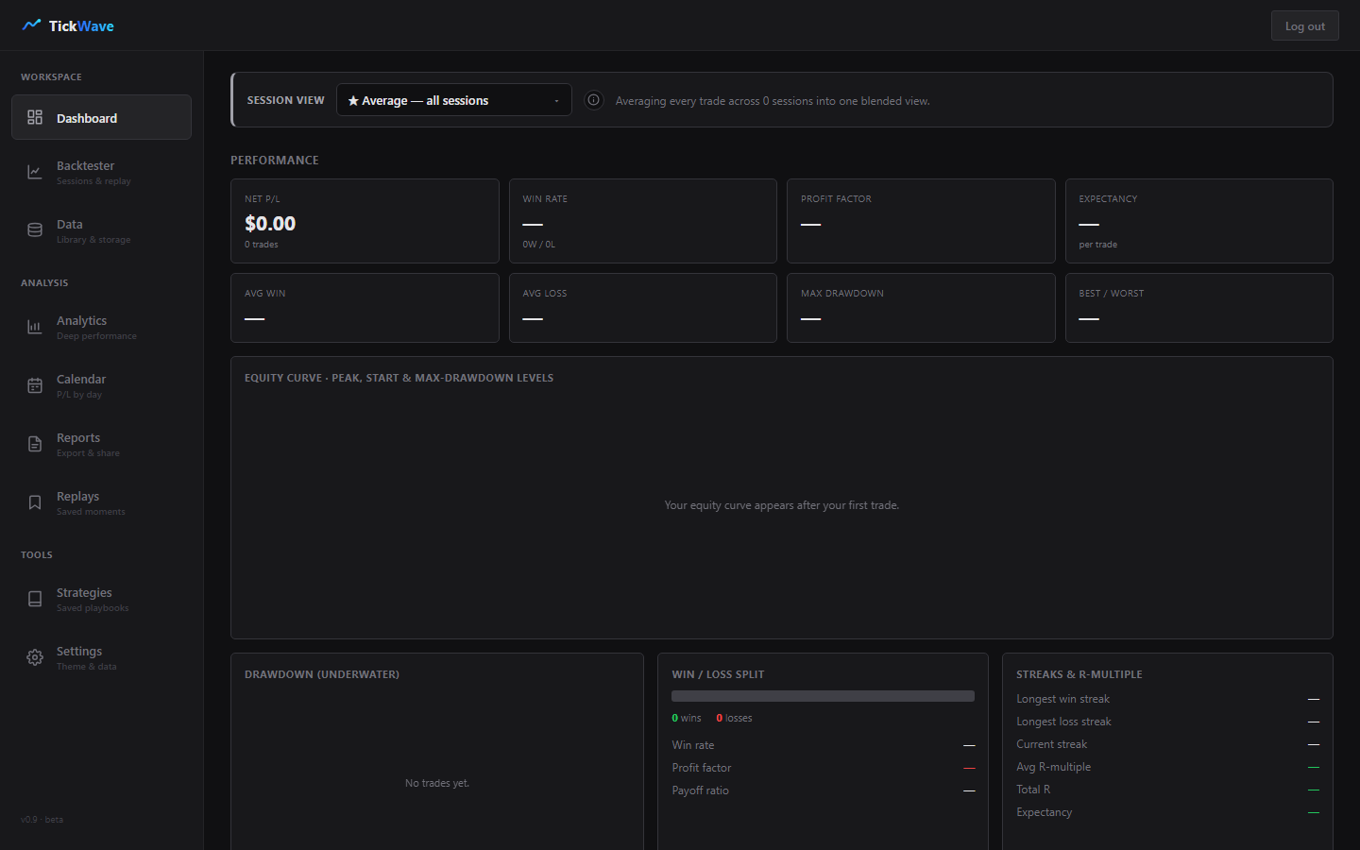Open Settings theme & data
The height and width of the screenshot is (850, 1360).
pyautogui.click(x=101, y=657)
